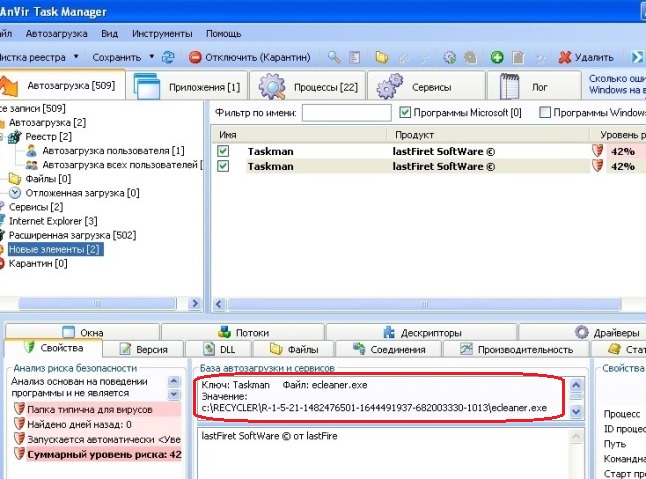Click the user icon of Автозагрузка пользователя
Image resolution: width=646 pixels, height=479 pixels.
[x=31, y=150]
